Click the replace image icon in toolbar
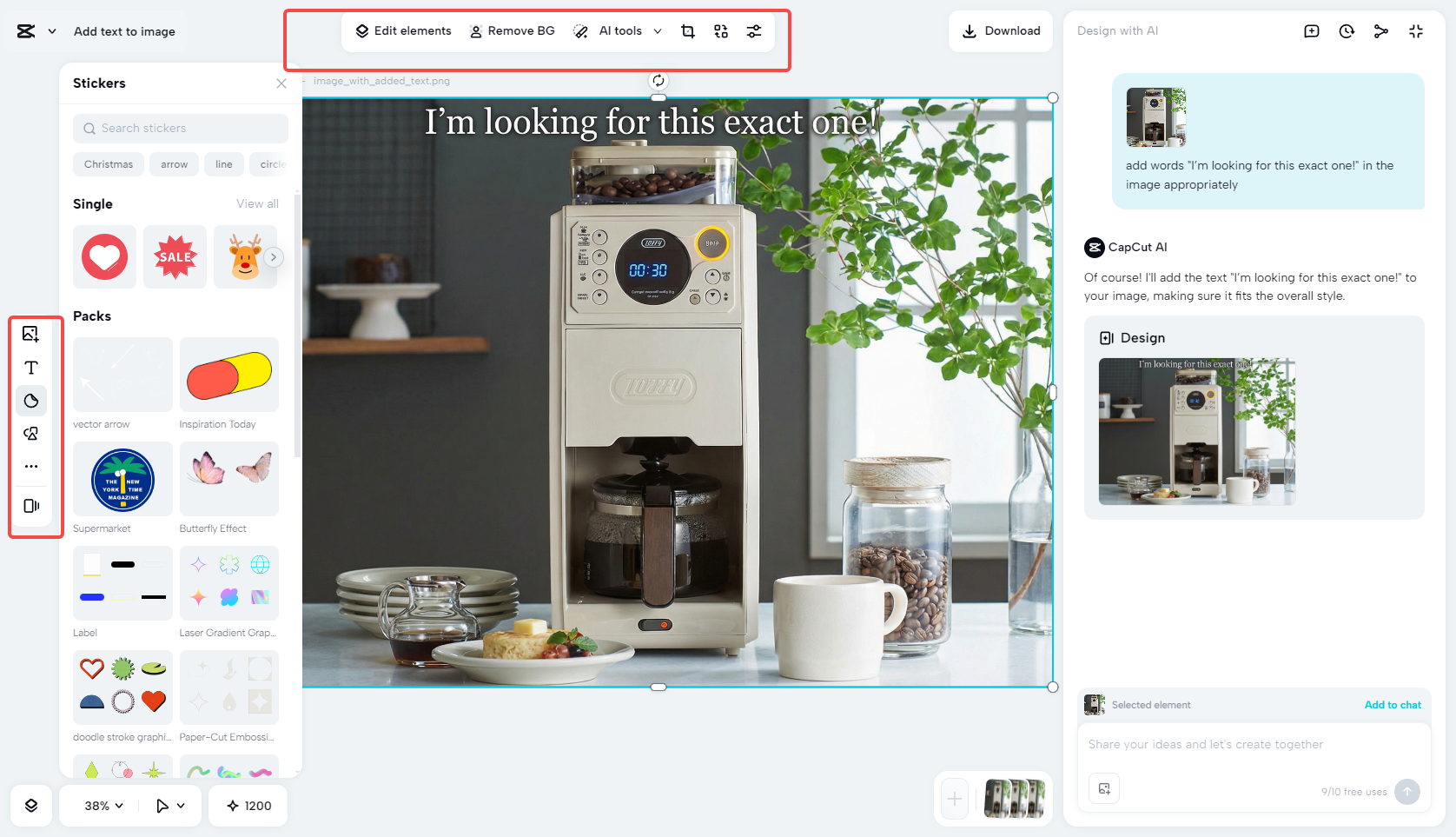Image resolution: width=1456 pixels, height=837 pixels. pyautogui.click(x=721, y=31)
